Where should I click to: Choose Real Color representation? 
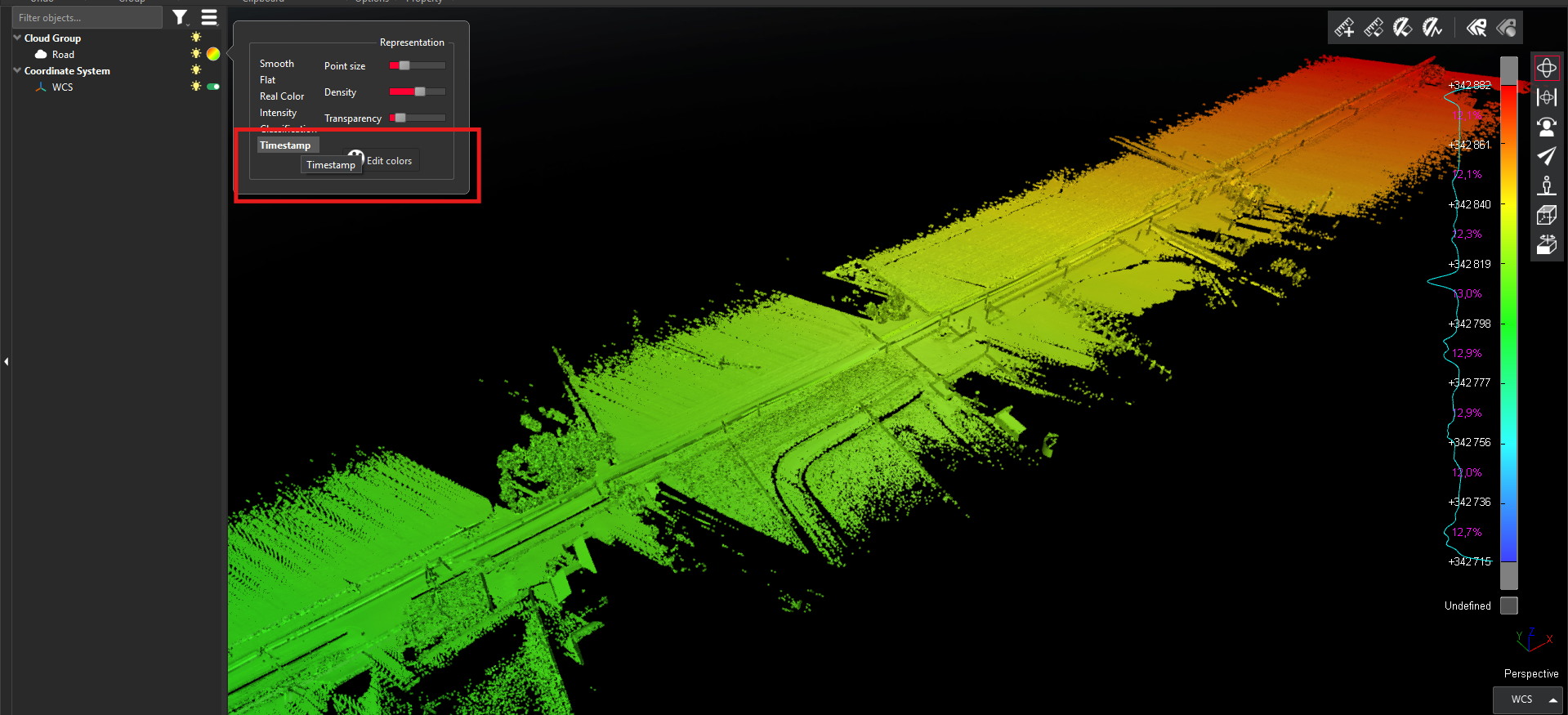(x=282, y=96)
